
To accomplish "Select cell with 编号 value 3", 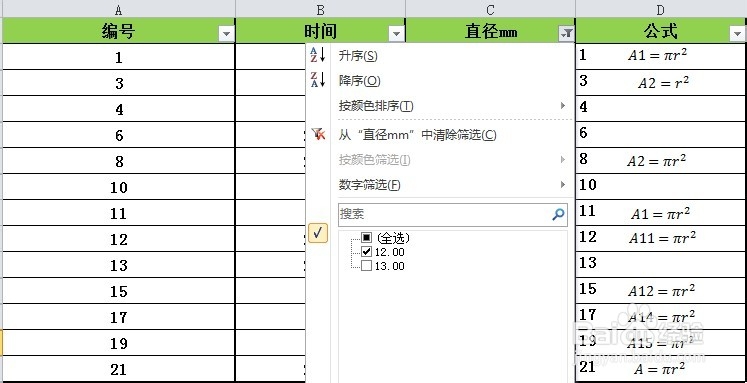I will point(119,83).
